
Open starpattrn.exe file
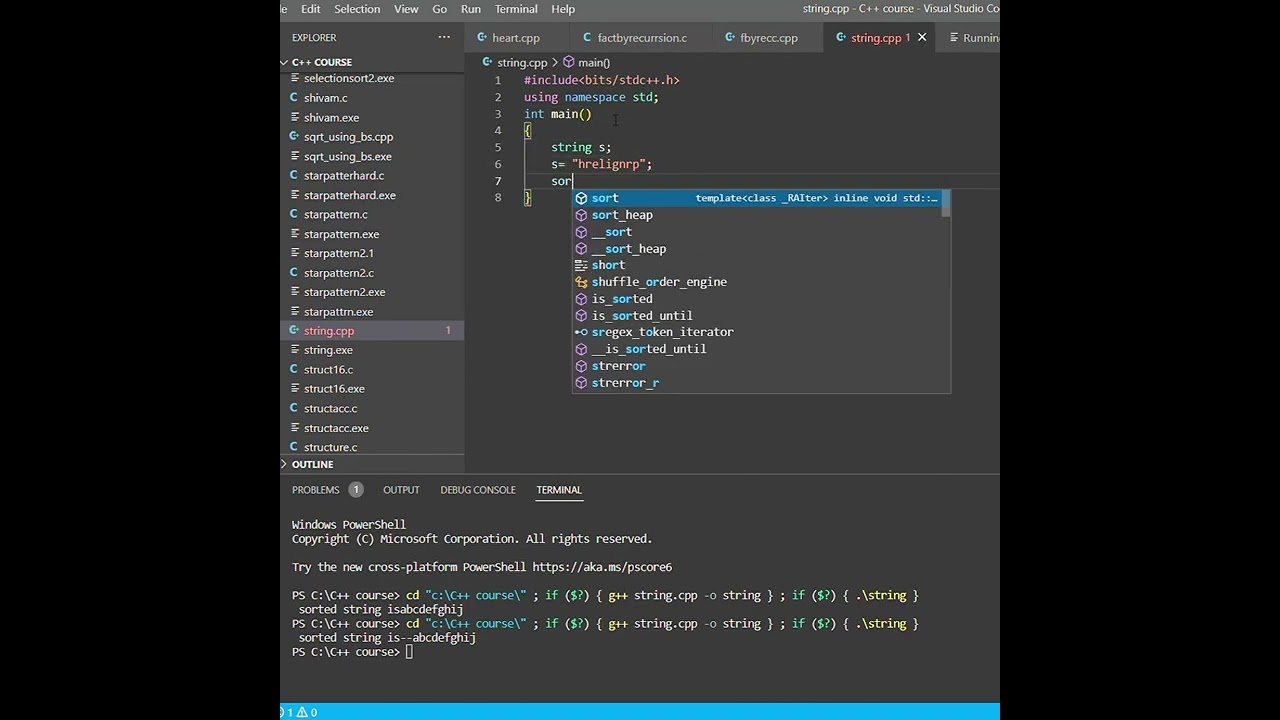point(338,312)
